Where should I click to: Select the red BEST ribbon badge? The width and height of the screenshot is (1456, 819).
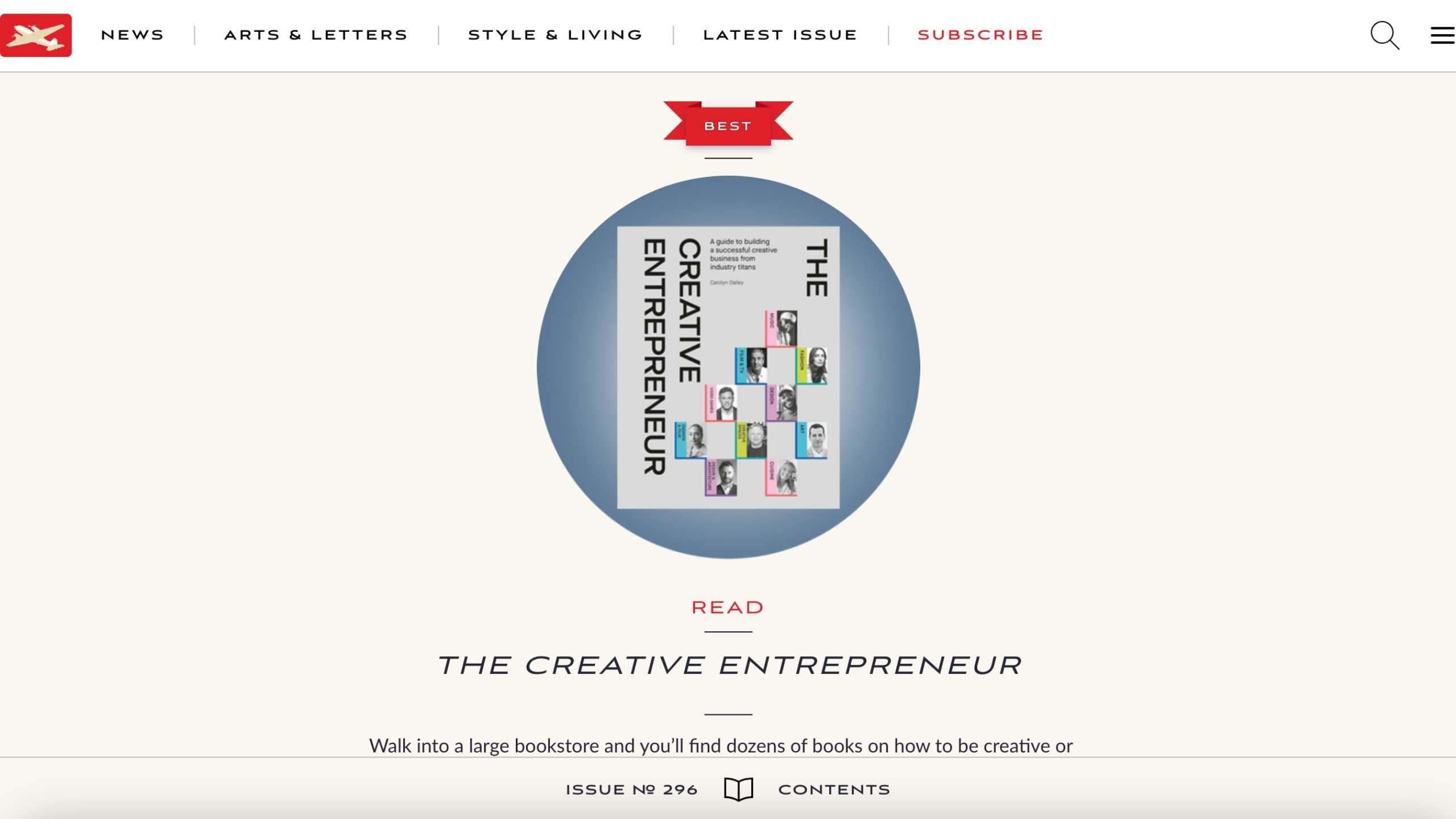pos(728,125)
